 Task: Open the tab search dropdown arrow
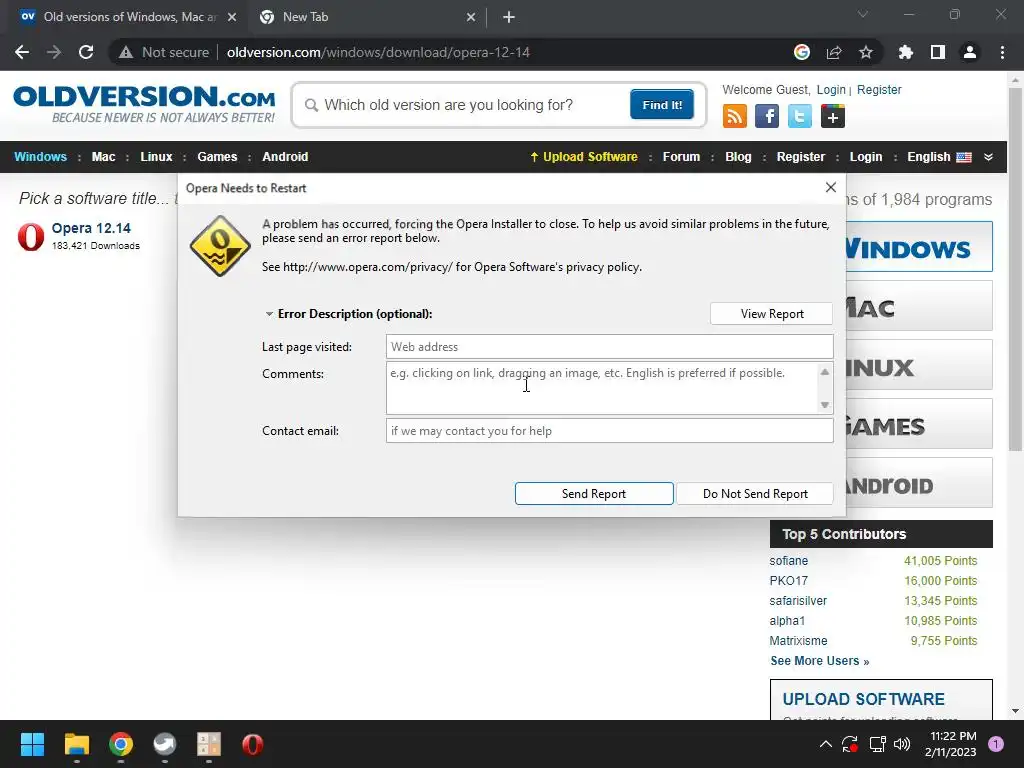click(x=863, y=14)
